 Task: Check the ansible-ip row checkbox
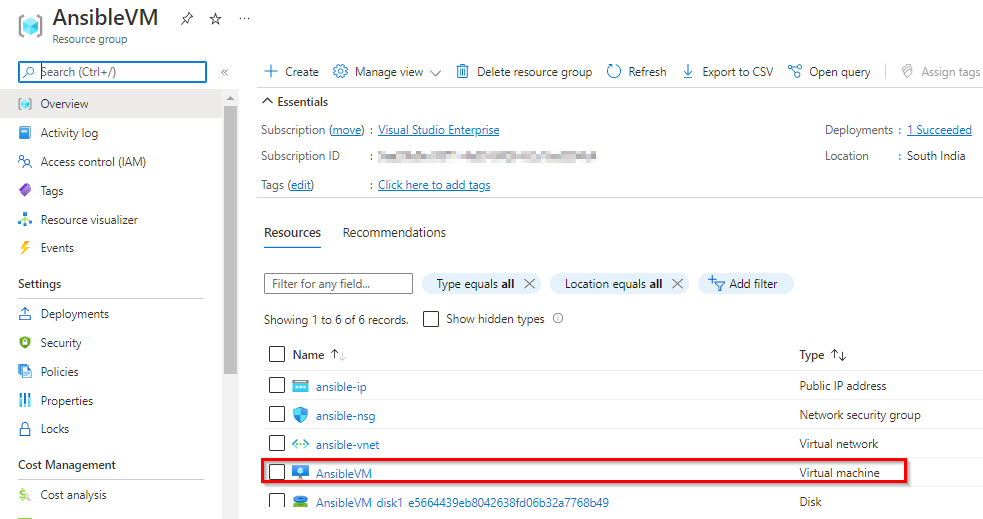click(x=276, y=385)
